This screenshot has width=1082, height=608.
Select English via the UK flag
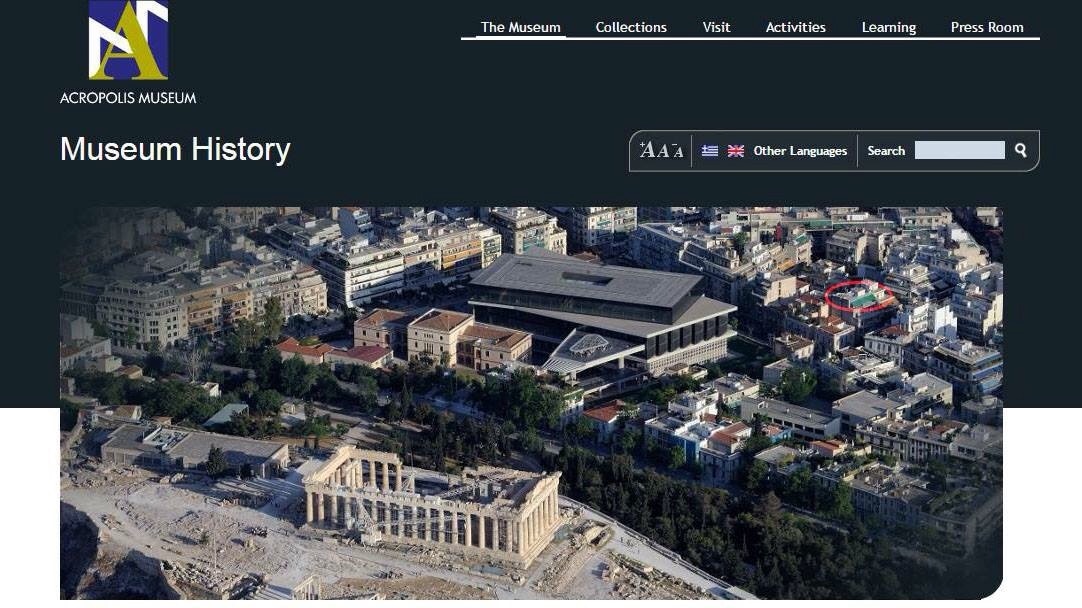pos(736,150)
